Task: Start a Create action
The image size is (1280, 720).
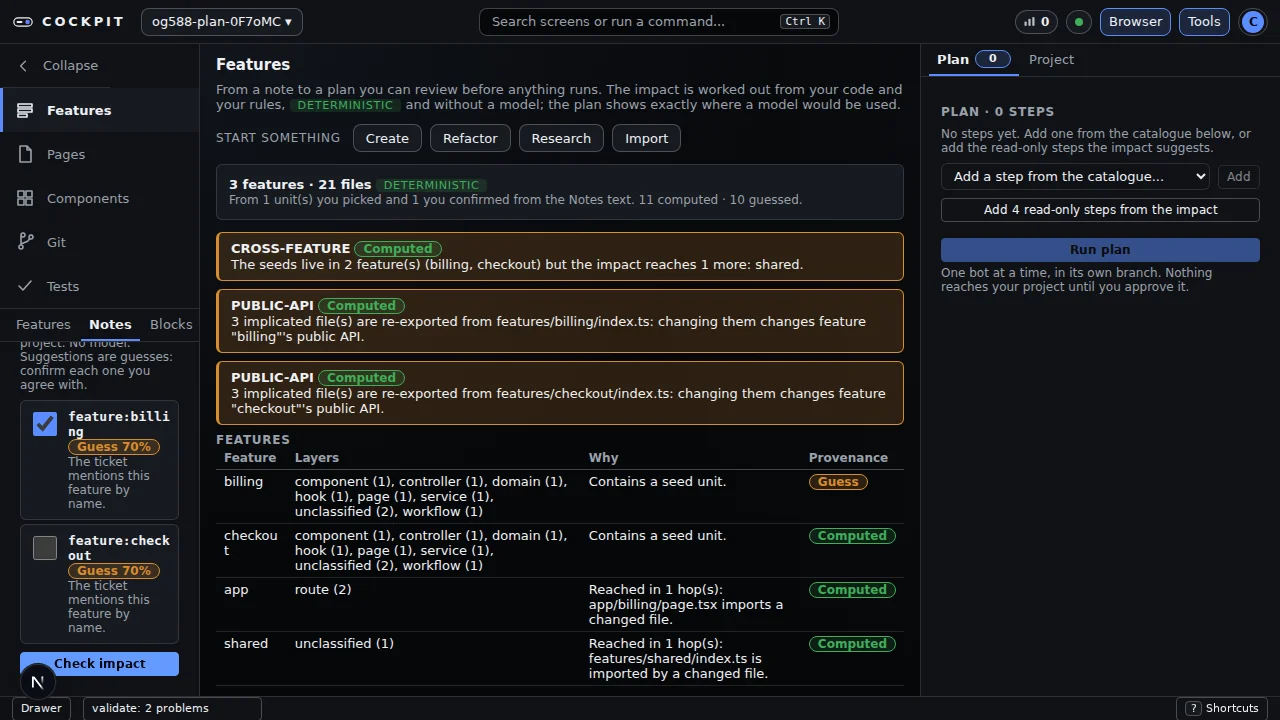Action: [x=387, y=138]
